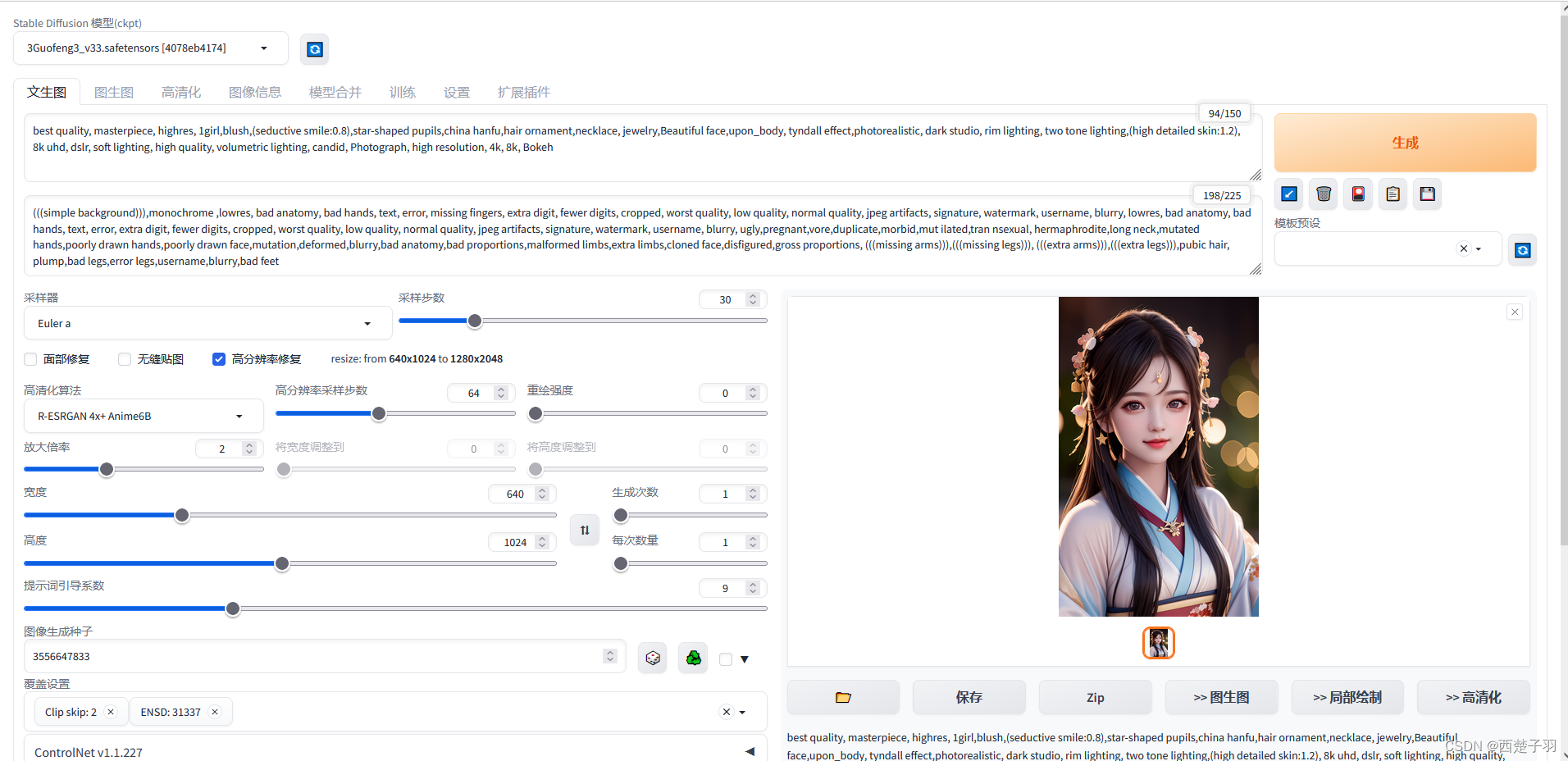Screen dimensions: 1568x761
Task: Refresh the Stable Diffusion checkpoint list
Action: (x=315, y=49)
